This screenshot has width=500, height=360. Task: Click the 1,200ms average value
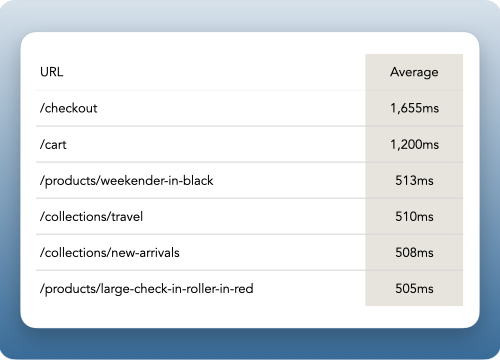point(414,144)
